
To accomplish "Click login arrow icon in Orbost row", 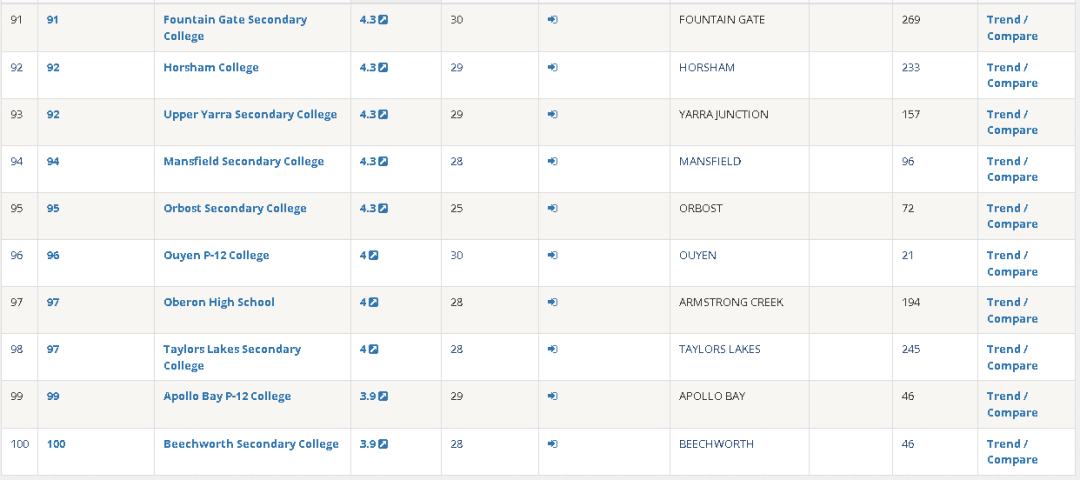I will pos(553,208).
